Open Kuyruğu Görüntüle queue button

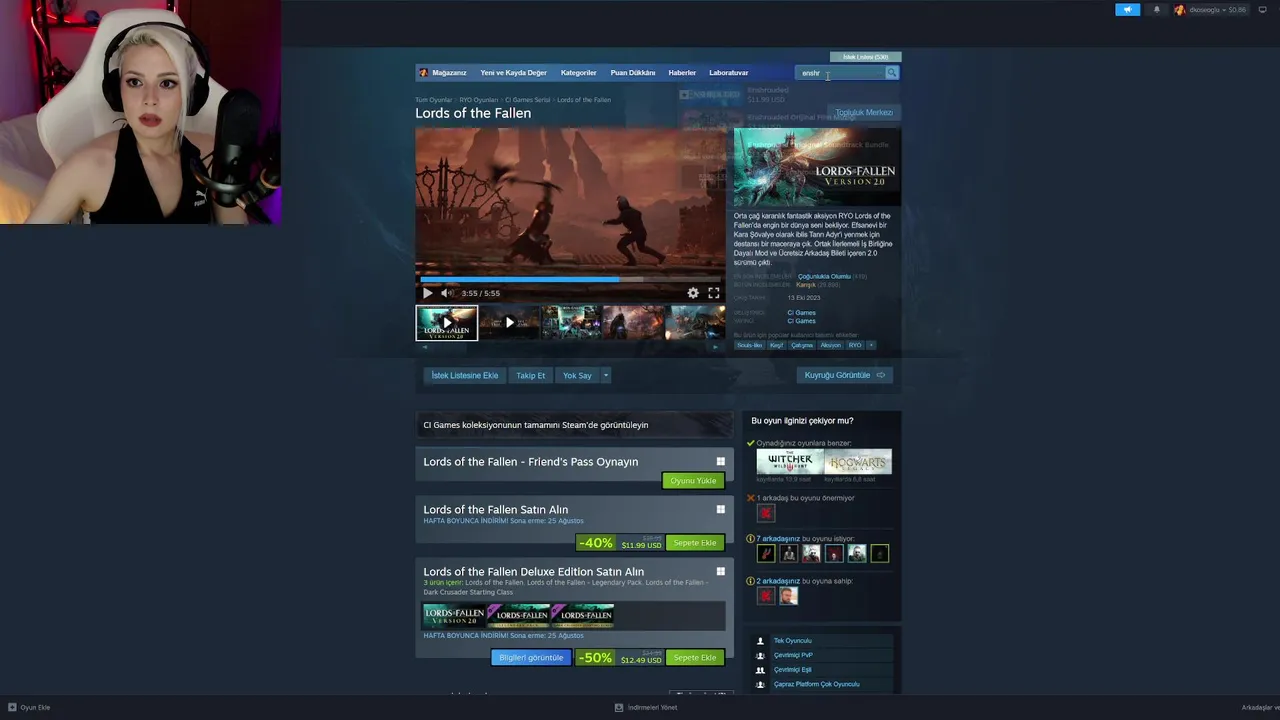[845, 375]
